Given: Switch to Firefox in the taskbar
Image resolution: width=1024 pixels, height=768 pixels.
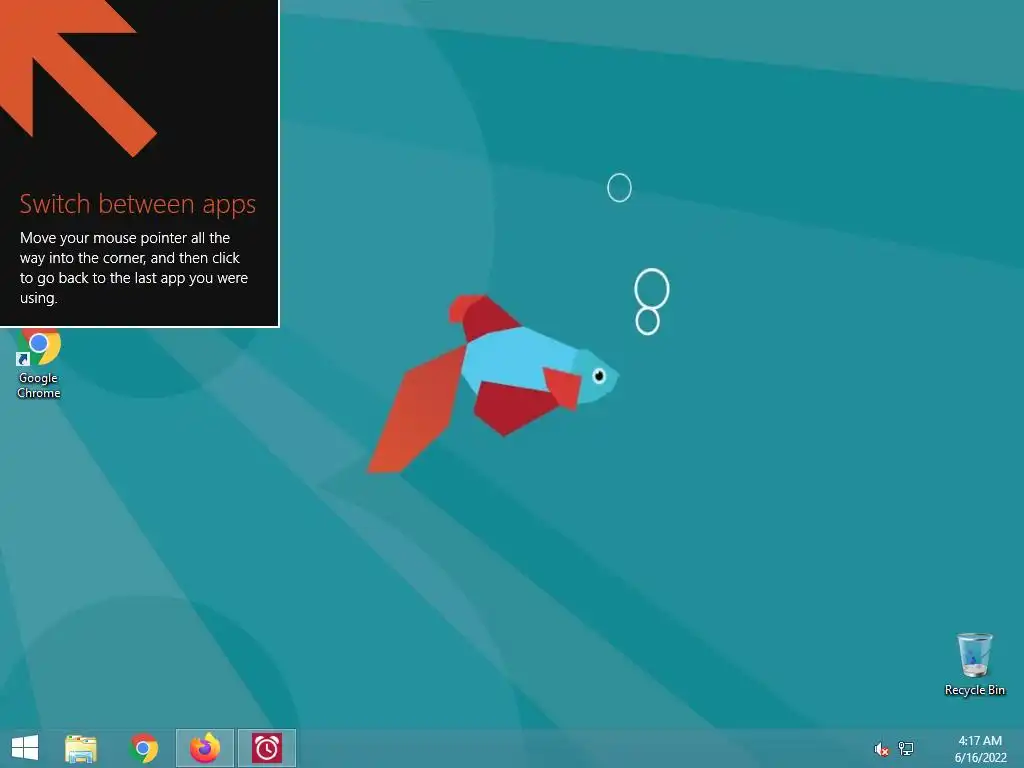Looking at the screenshot, I should [x=205, y=748].
